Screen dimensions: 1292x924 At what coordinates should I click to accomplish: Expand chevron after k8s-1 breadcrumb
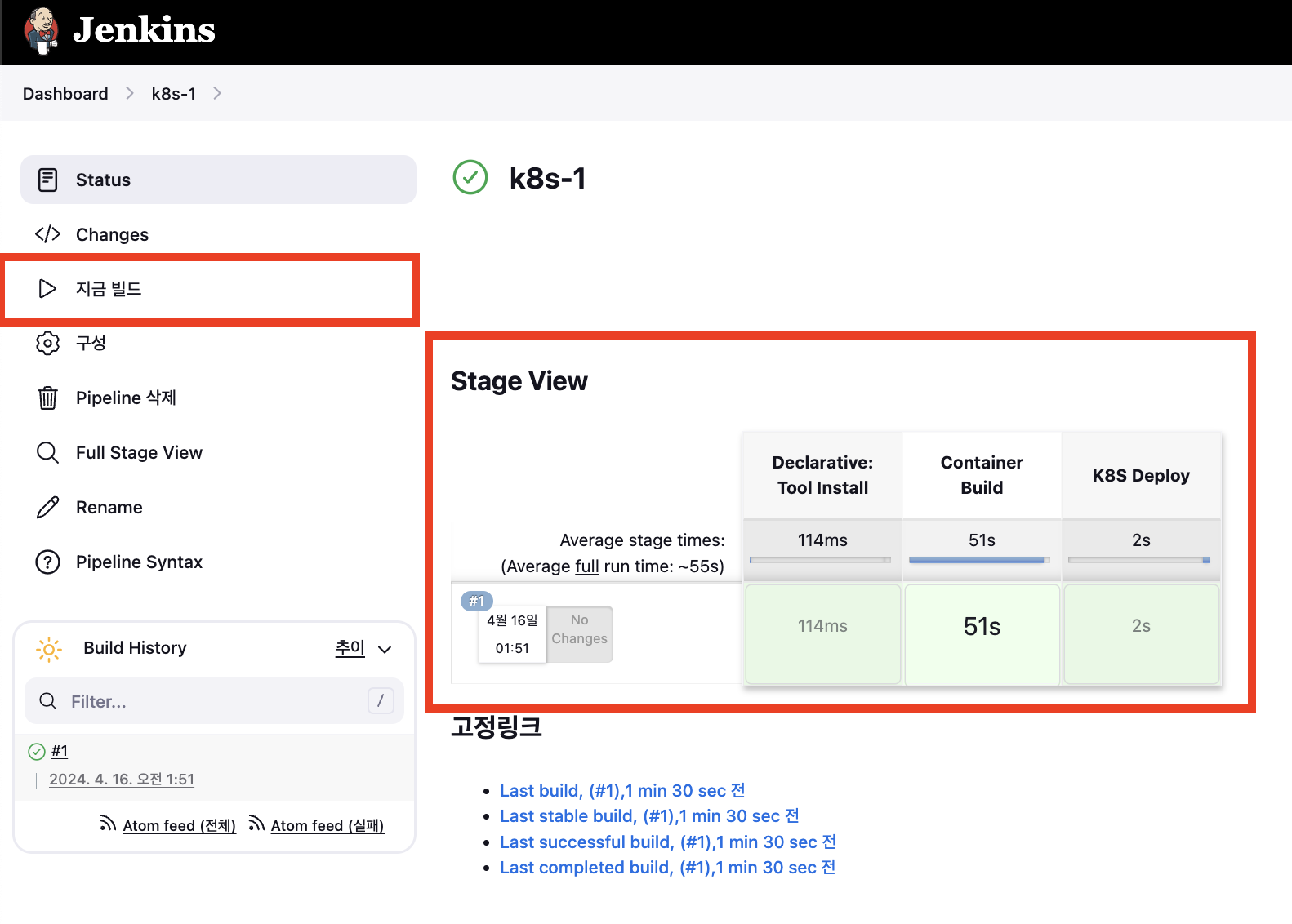click(x=216, y=93)
